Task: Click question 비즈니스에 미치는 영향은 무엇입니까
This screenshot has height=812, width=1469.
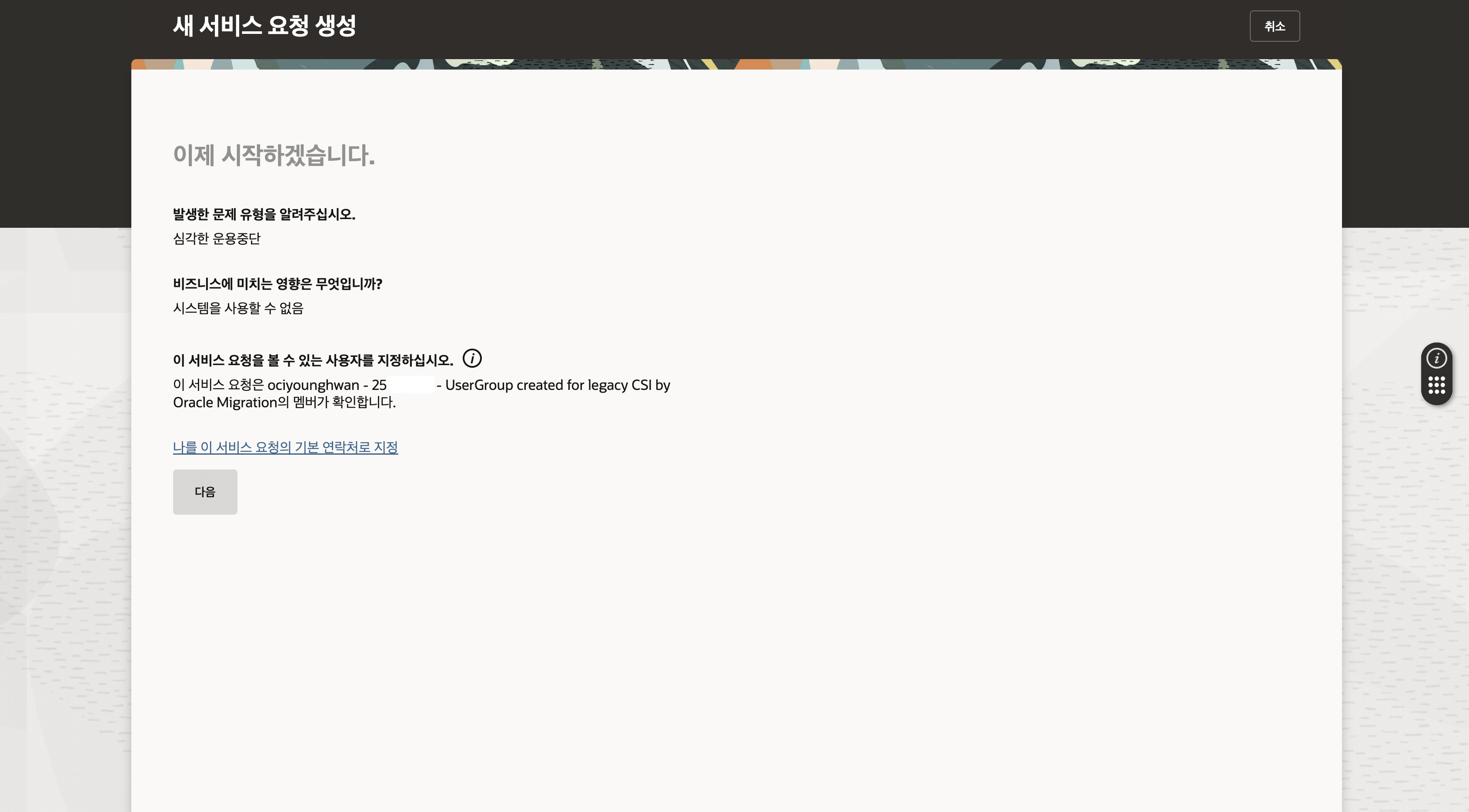Action: coord(278,284)
